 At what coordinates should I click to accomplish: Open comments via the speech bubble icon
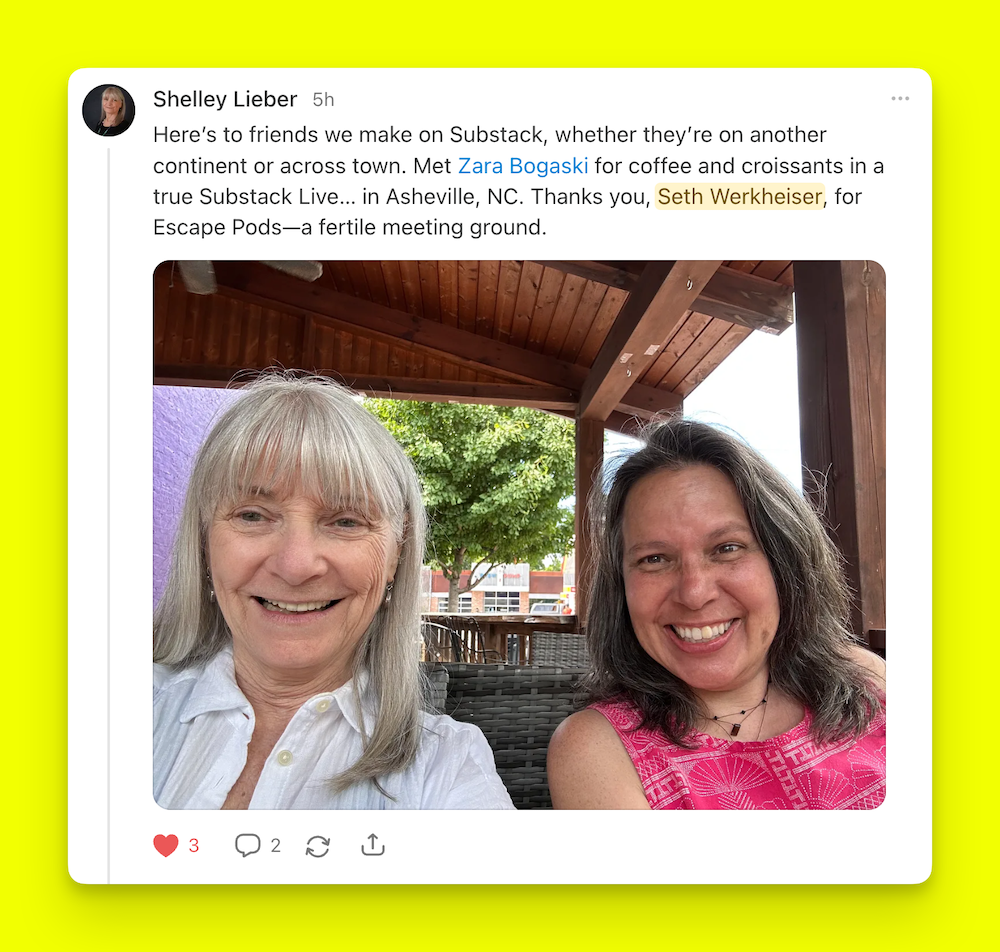[x=247, y=846]
